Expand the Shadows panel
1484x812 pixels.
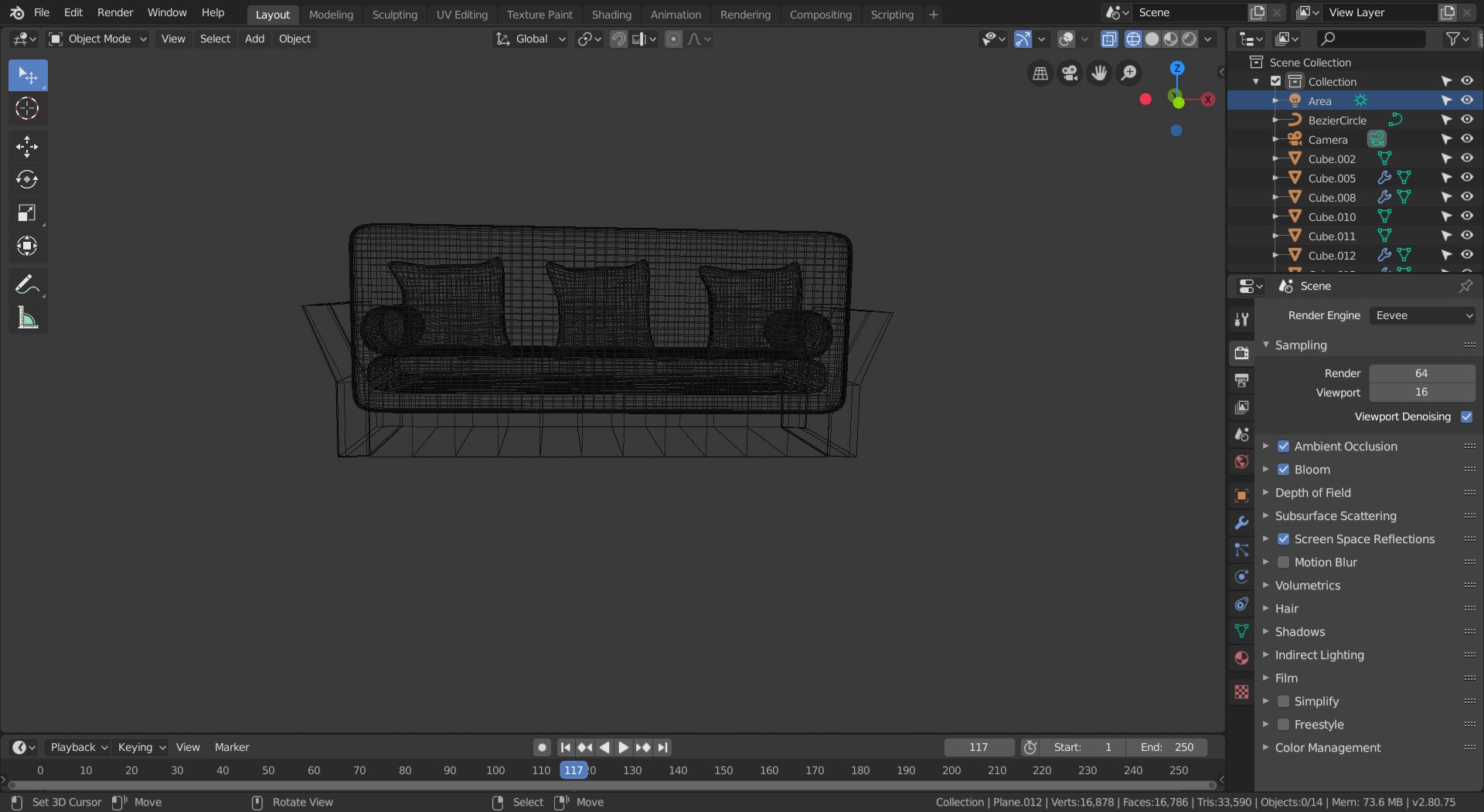pos(1299,631)
